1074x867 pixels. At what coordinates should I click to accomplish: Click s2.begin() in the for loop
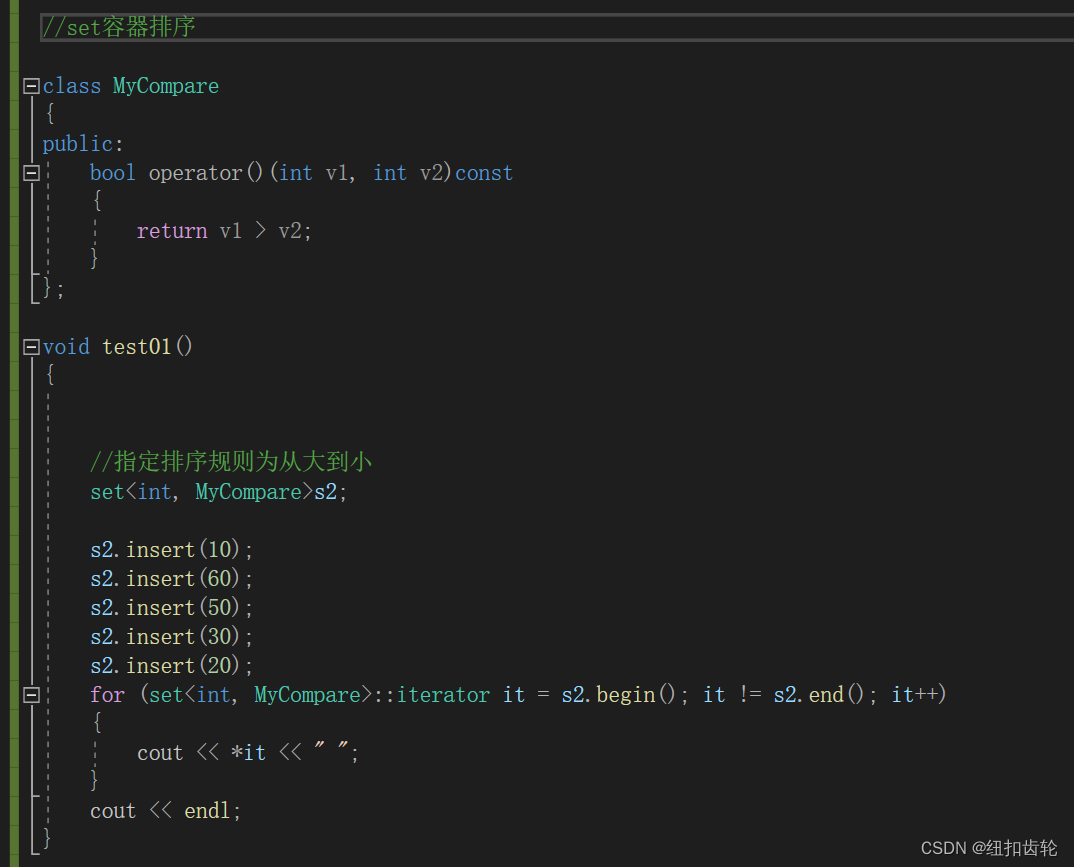click(619, 694)
